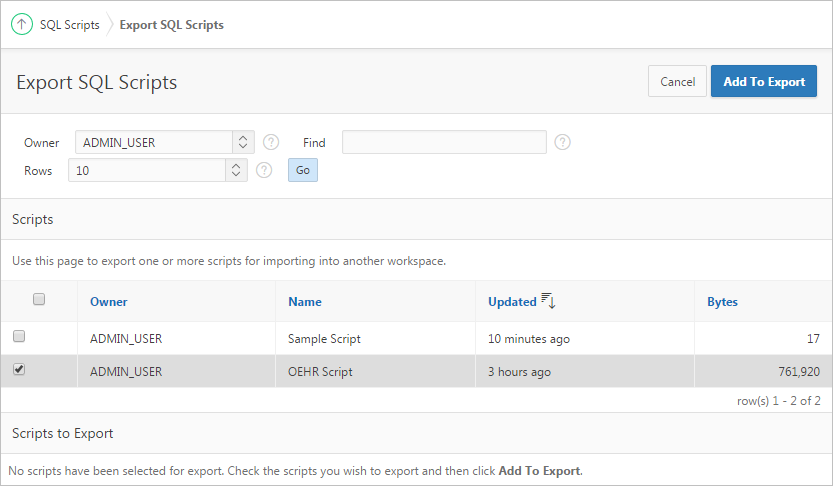Check the Sample Script row checkbox
The height and width of the screenshot is (486, 833).
(x=19, y=337)
